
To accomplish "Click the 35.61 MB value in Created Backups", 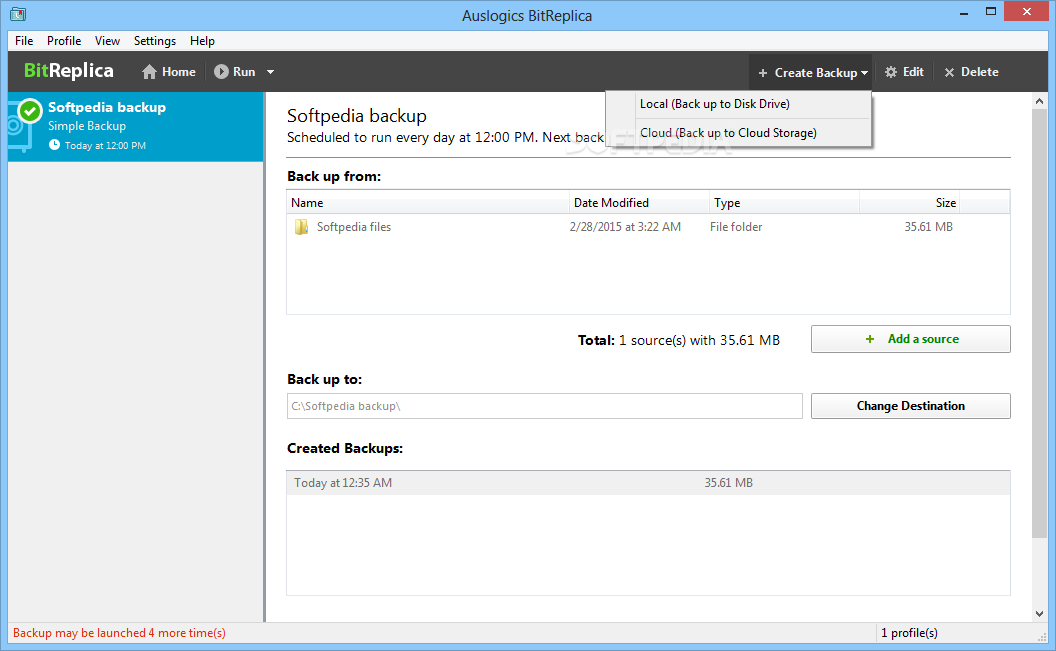I will pos(729,483).
